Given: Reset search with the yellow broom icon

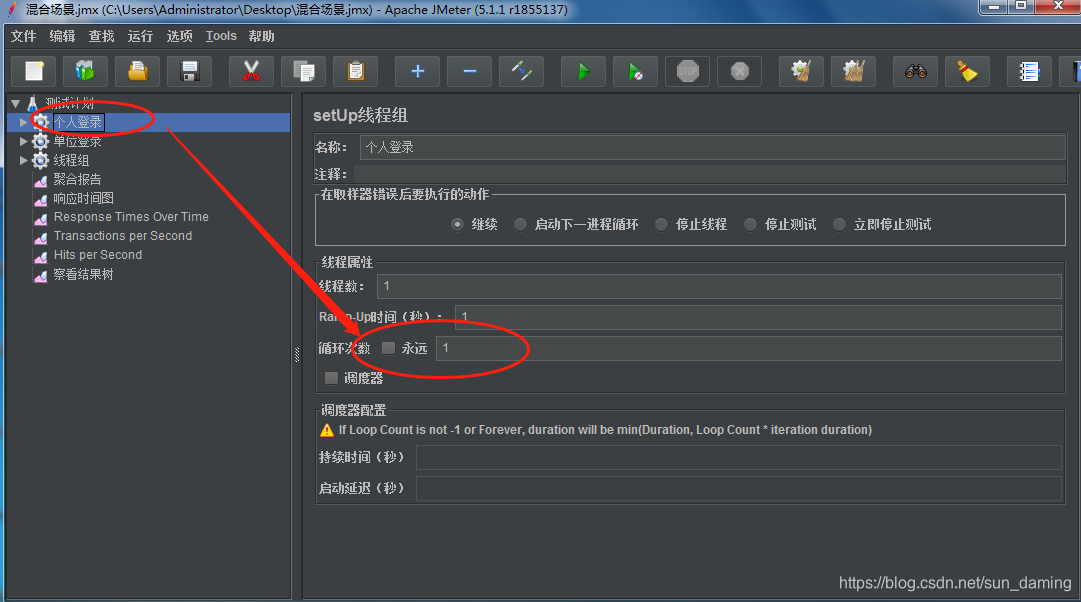Looking at the screenshot, I should pyautogui.click(x=967, y=71).
